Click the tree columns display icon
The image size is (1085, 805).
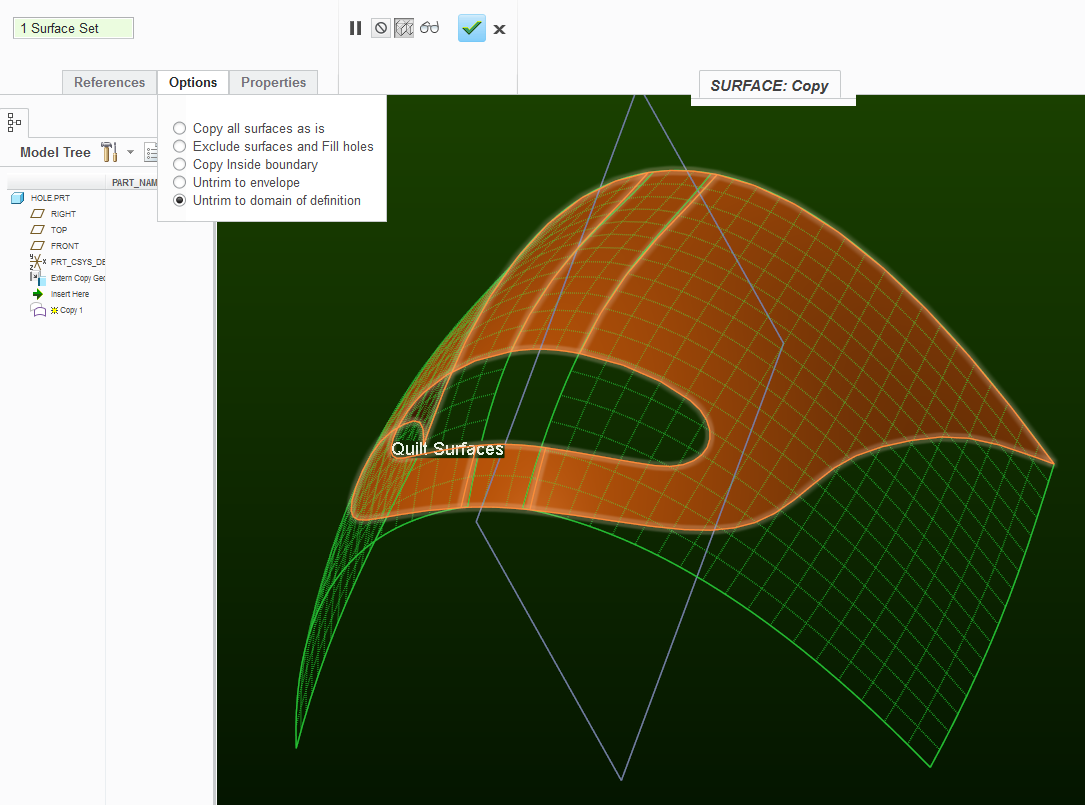pyautogui.click(x=151, y=152)
